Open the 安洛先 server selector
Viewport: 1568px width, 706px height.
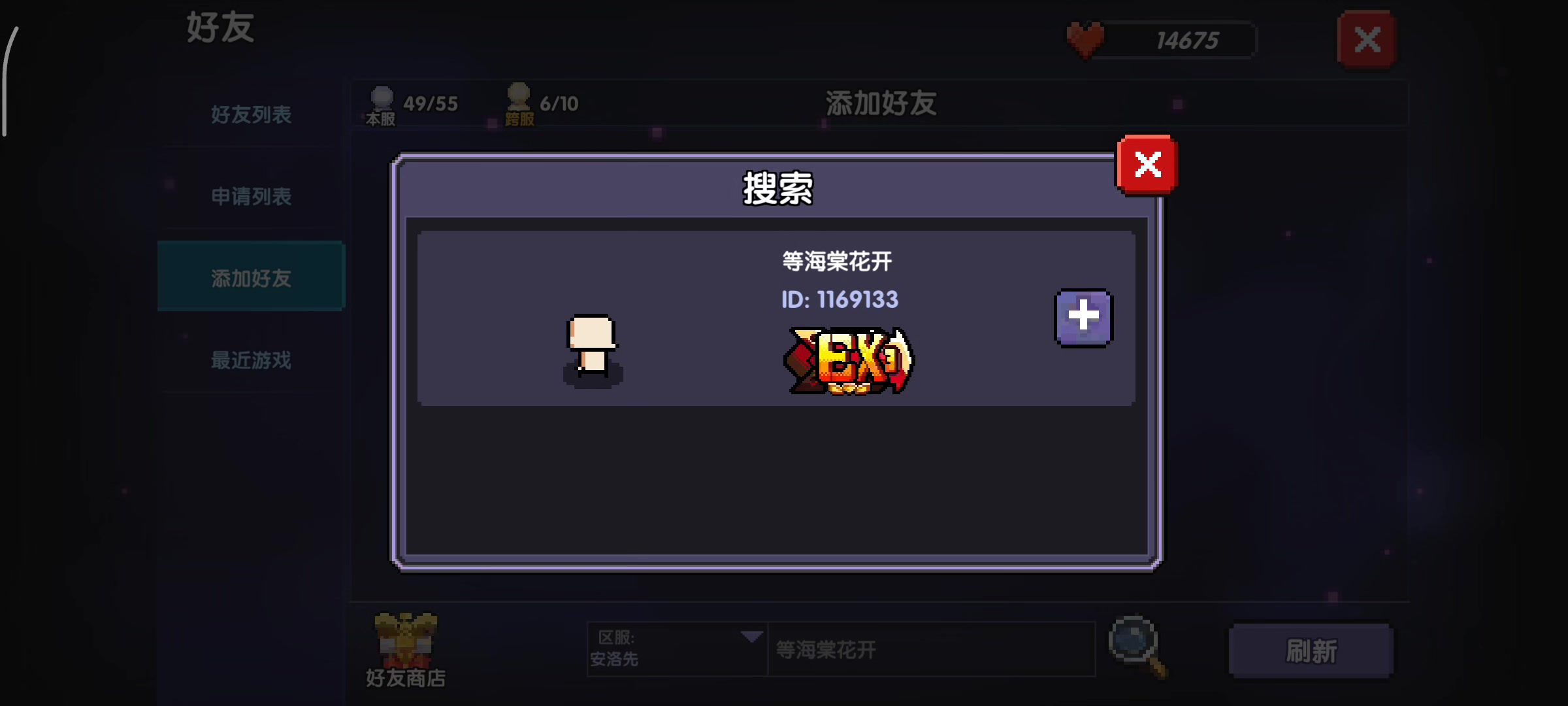coord(678,648)
